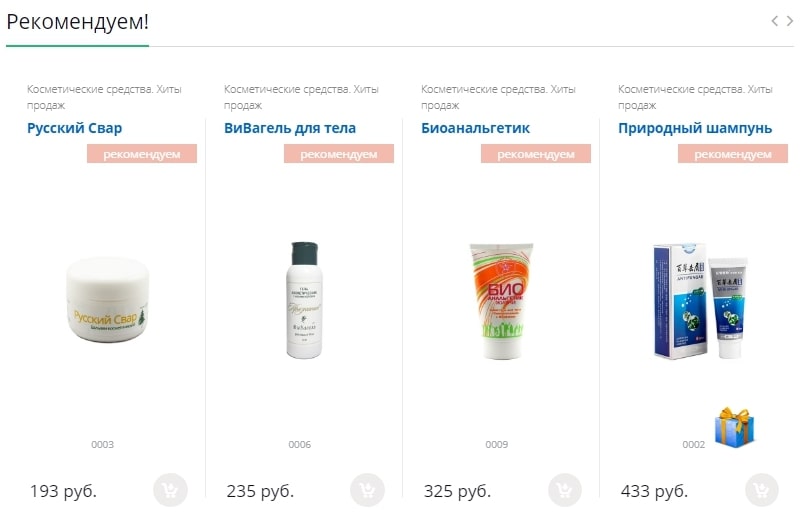806x515 pixels.
Task: Open the Русский Свар product title link
Action: 75,128
